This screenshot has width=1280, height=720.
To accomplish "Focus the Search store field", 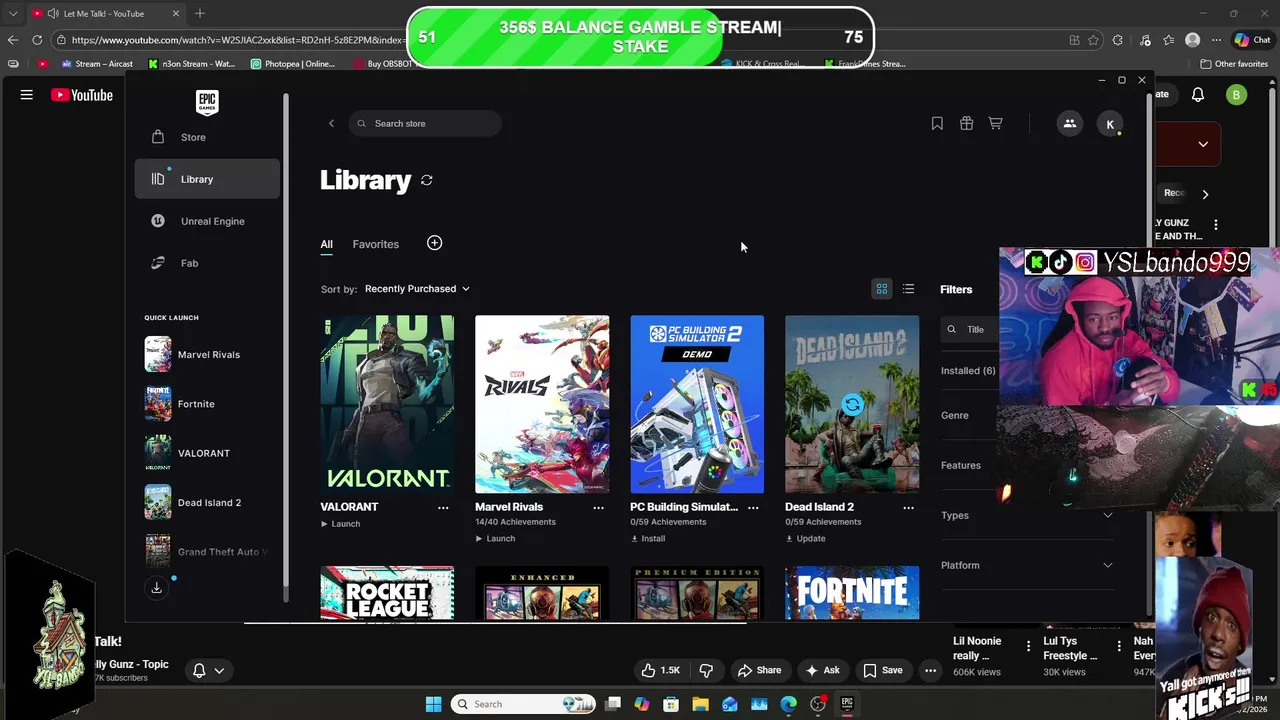I will pyautogui.click(x=426, y=123).
